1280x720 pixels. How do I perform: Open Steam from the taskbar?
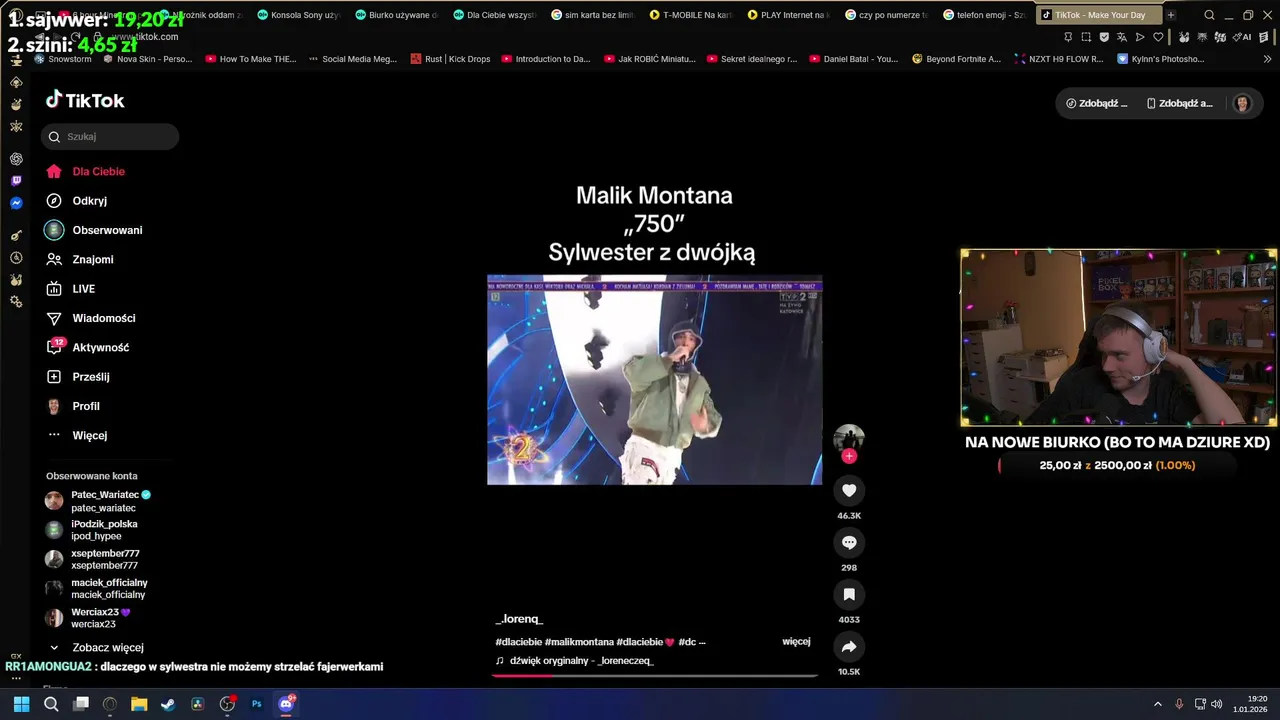pyautogui.click(x=168, y=704)
